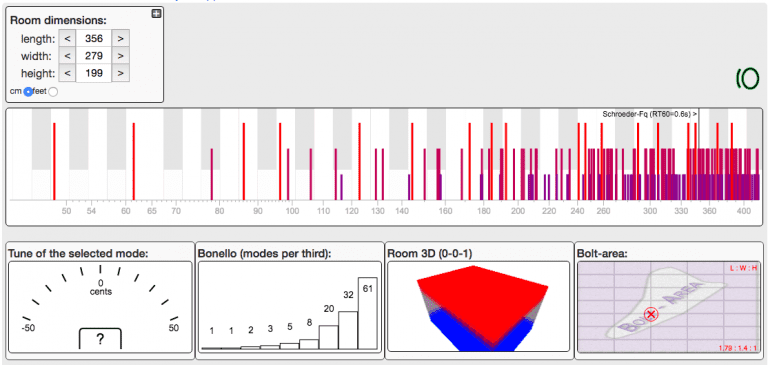
Task: Select the feet unit radio button
Action: [53, 92]
